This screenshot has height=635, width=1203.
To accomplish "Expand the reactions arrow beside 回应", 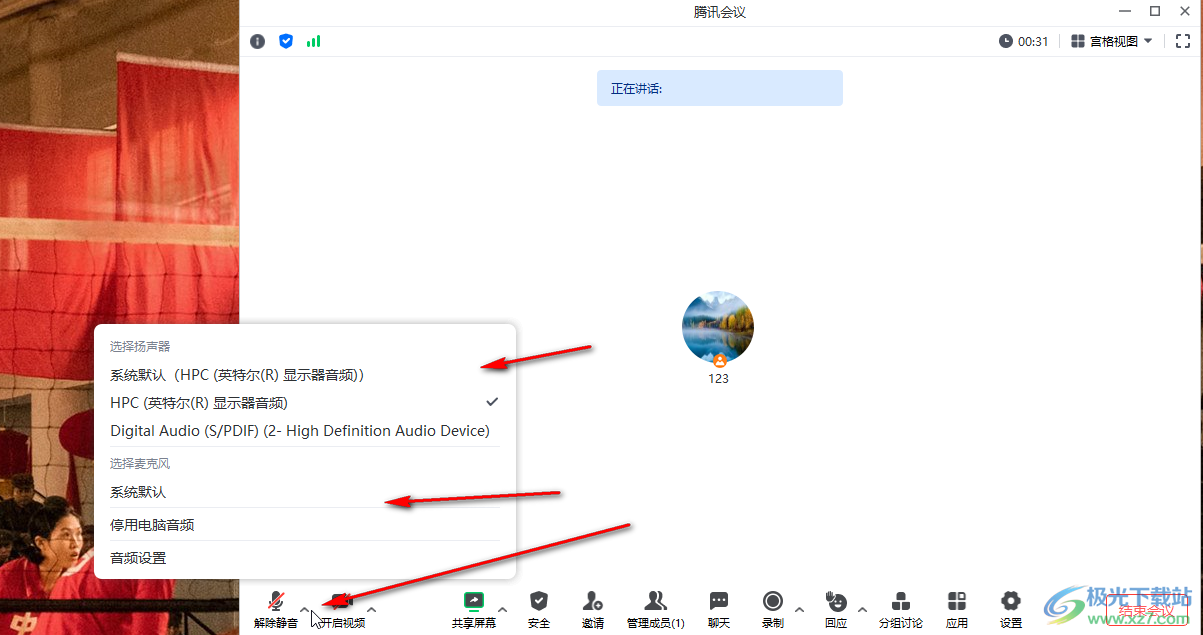I will click(x=862, y=608).
